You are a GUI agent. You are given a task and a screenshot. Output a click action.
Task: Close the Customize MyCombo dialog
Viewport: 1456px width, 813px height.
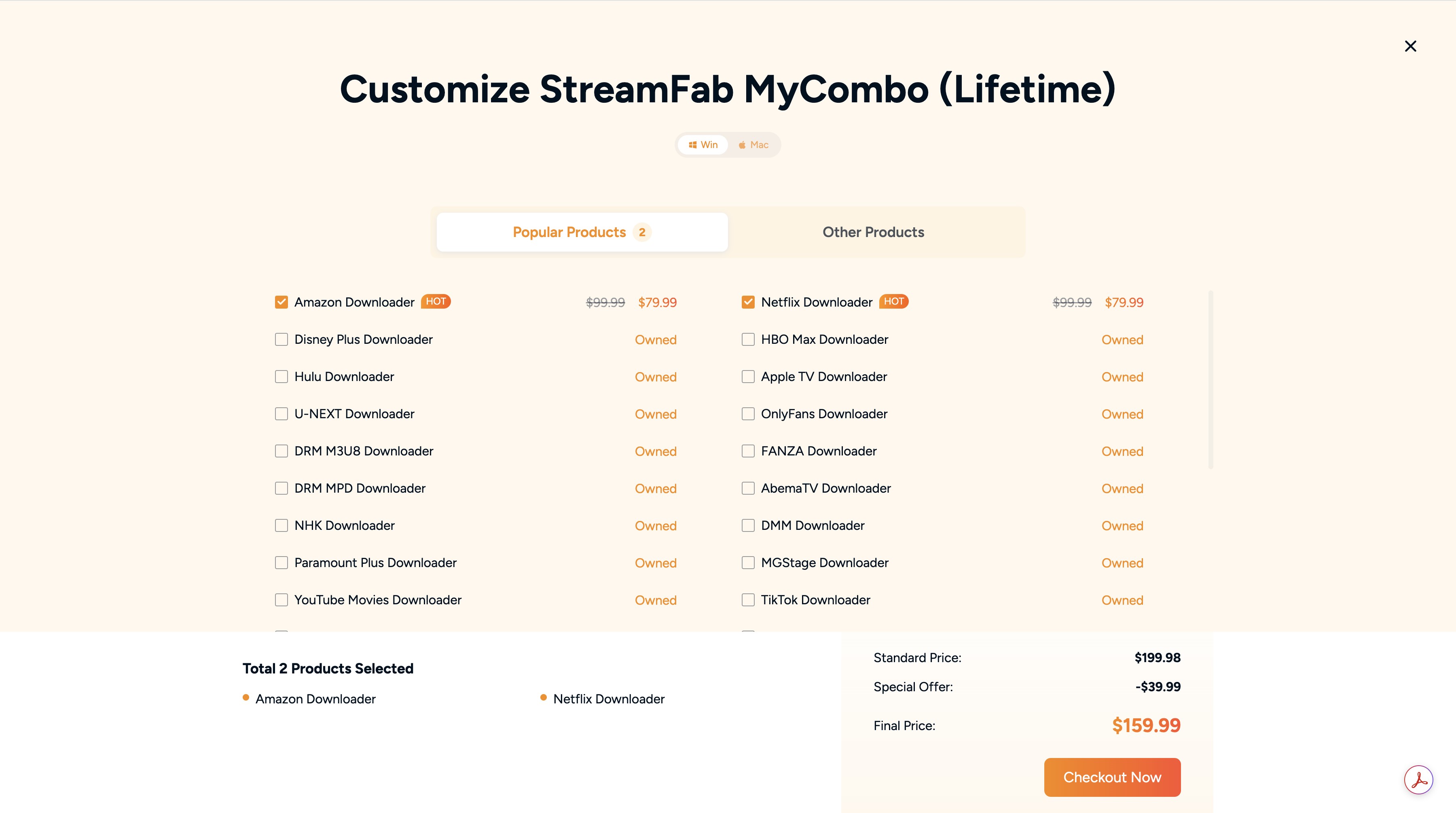pyautogui.click(x=1410, y=46)
